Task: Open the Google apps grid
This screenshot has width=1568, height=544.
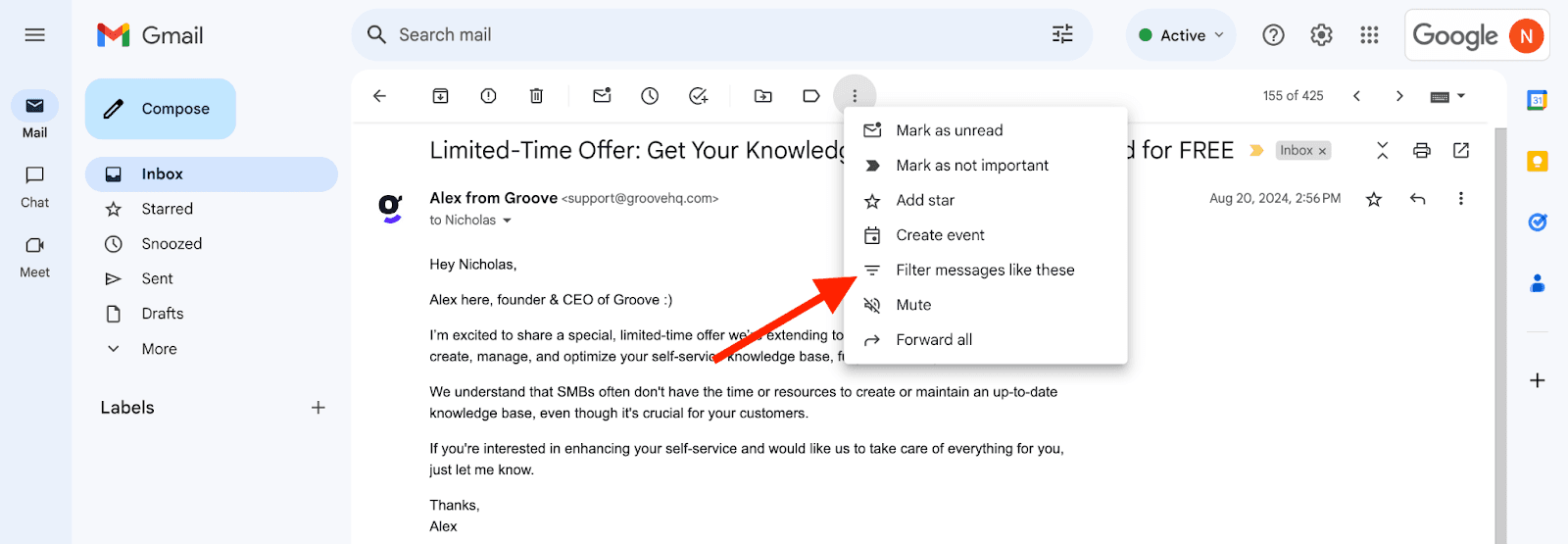Action: (1369, 35)
